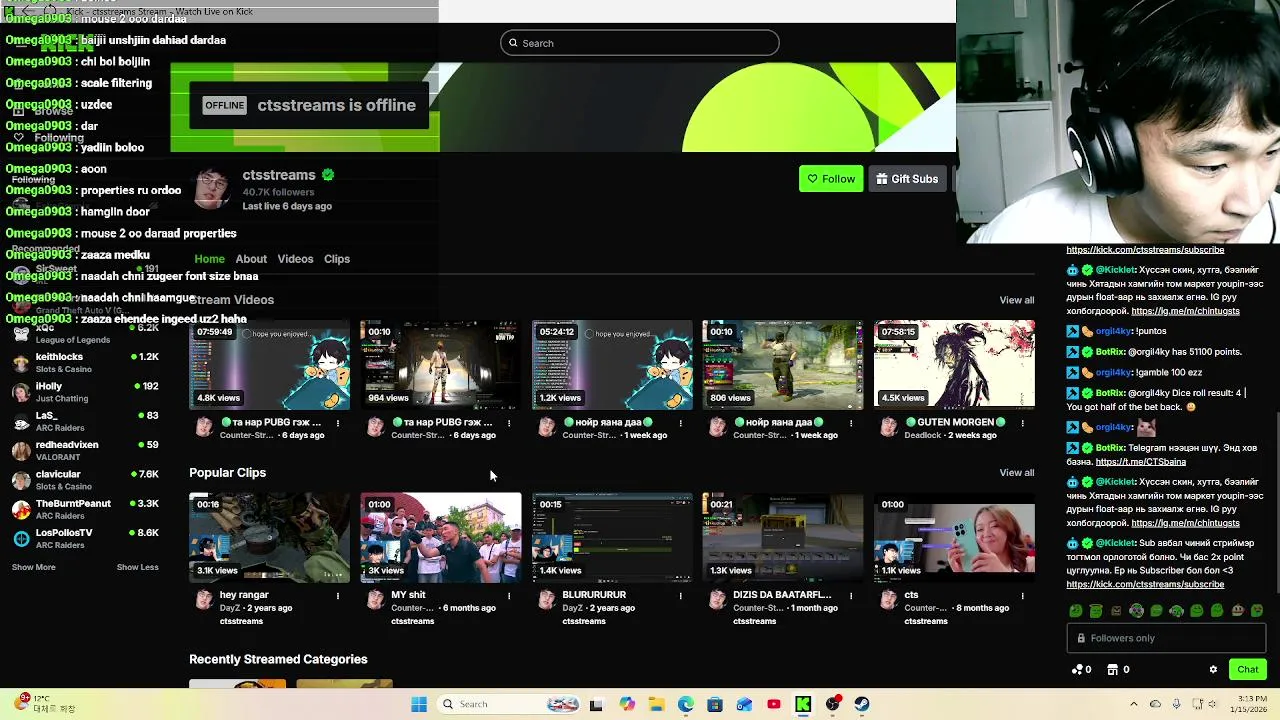This screenshot has width=1280, height=720.
Task: Click the ctsstreams profile avatar
Action: point(212,188)
